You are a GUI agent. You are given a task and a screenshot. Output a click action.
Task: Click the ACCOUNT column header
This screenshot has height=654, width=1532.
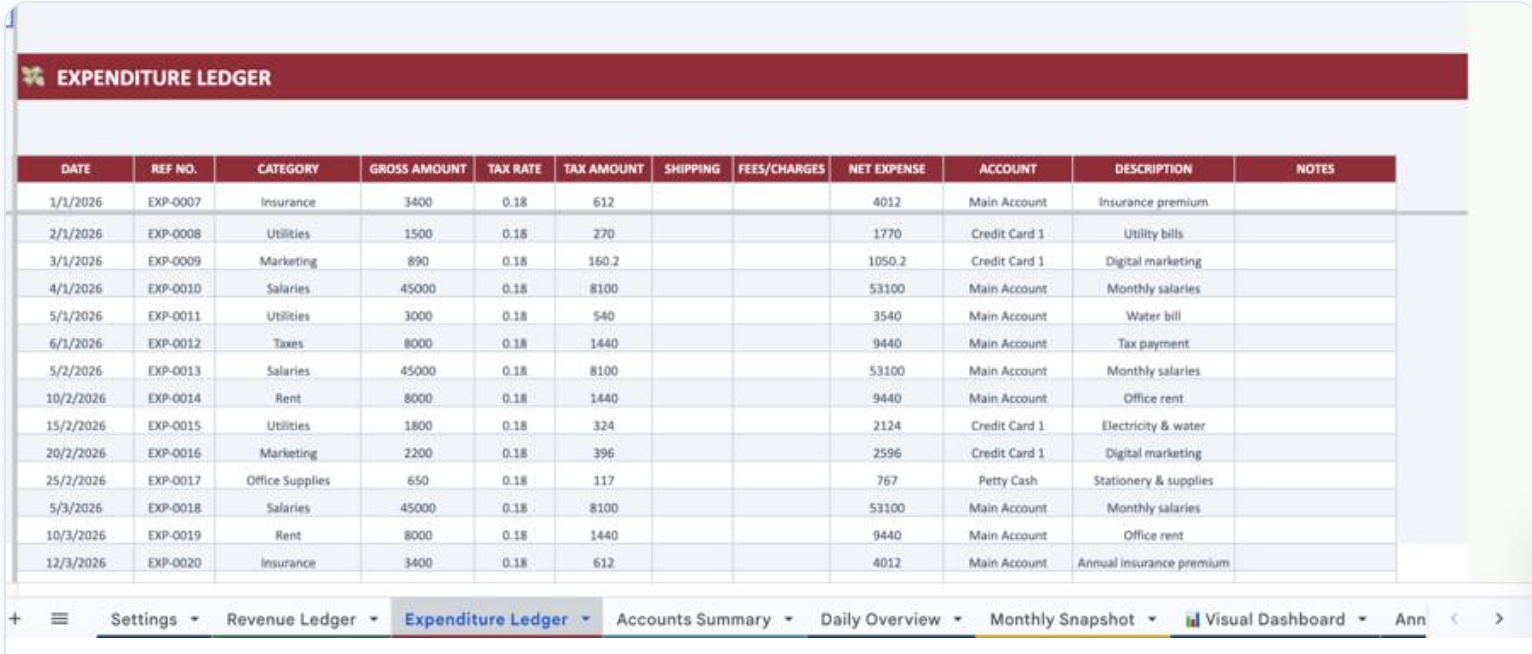[x=1008, y=169]
